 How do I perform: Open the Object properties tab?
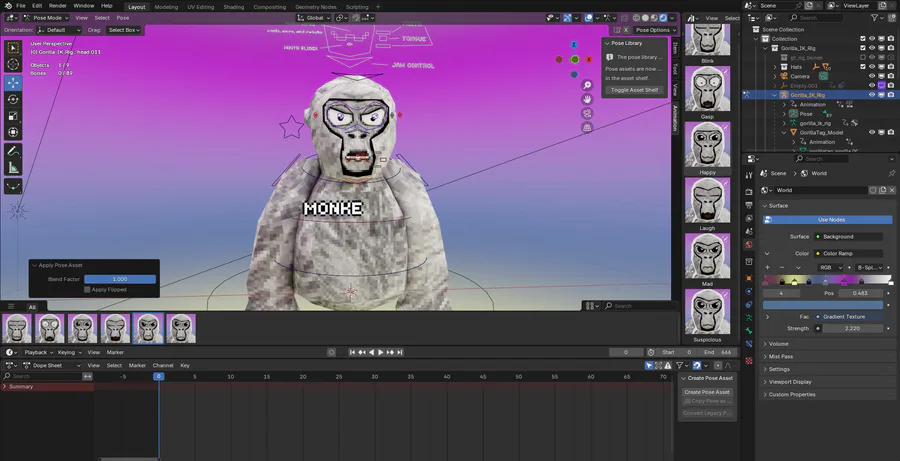click(748, 278)
